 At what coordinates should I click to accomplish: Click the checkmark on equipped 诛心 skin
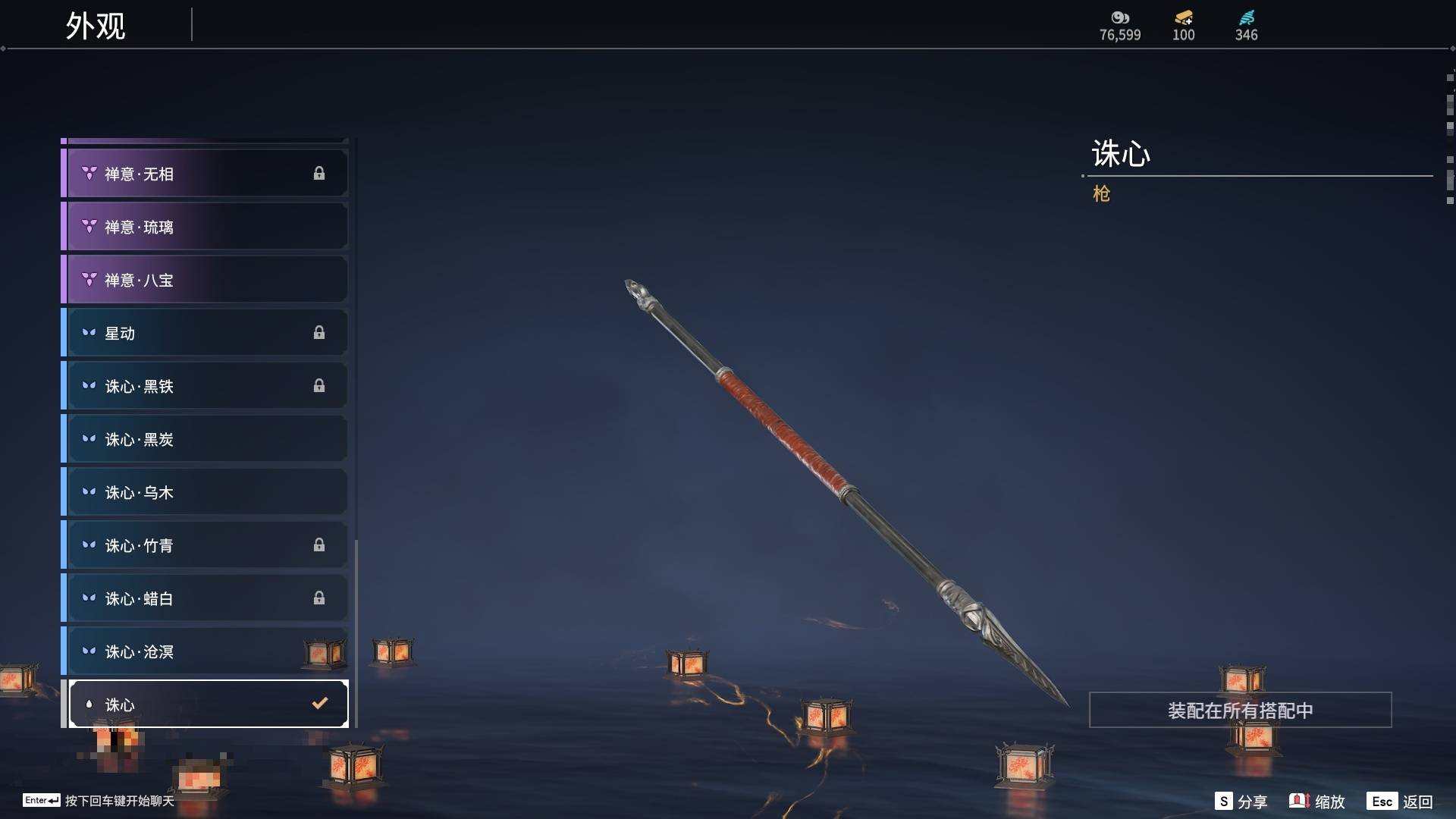pyautogui.click(x=320, y=704)
